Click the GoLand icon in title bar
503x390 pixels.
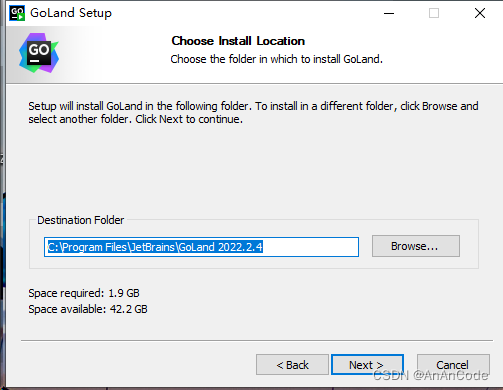tap(17, 13)
